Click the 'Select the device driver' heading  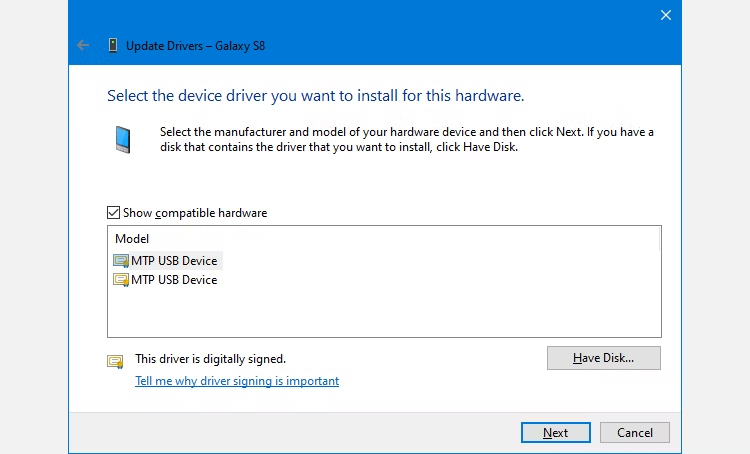pos(315,96)
